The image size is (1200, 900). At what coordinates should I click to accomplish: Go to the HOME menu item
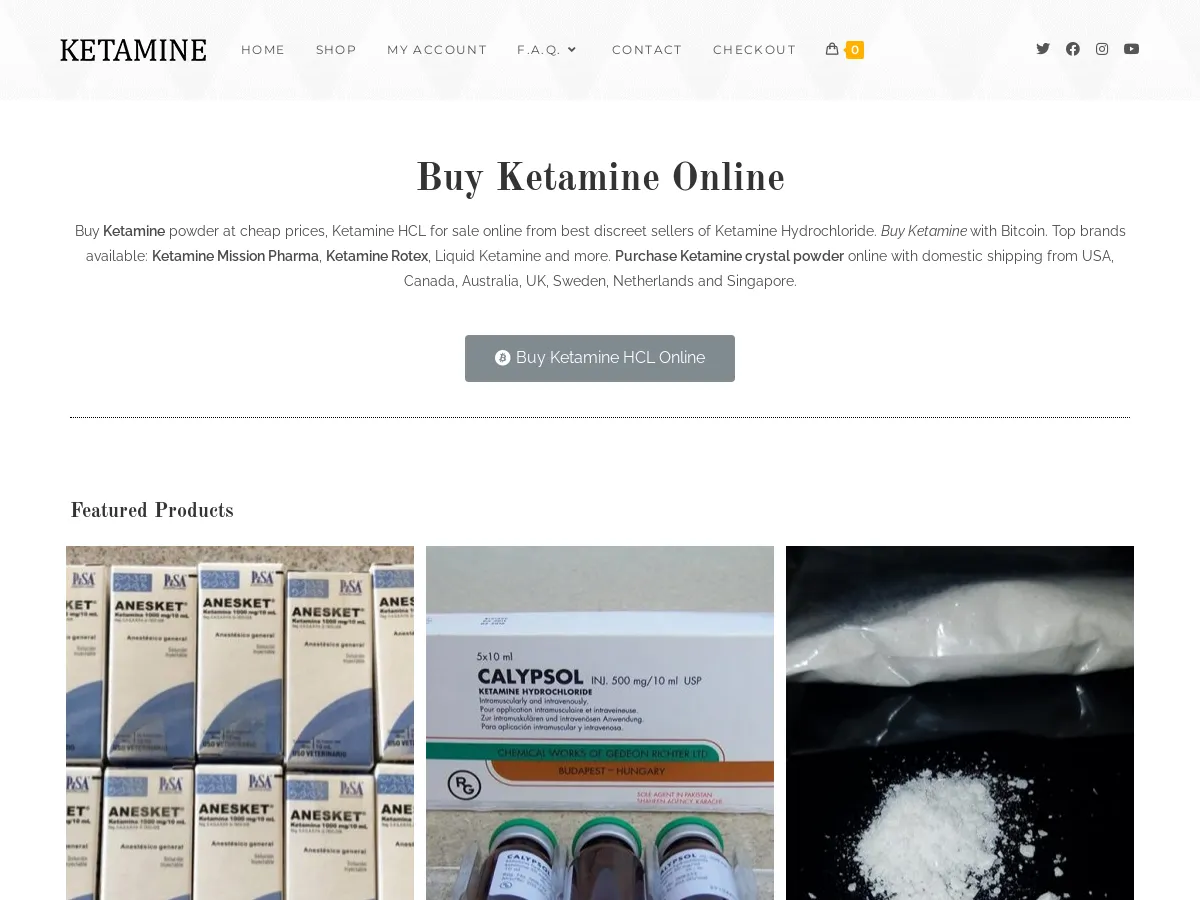tap(263, 49)
